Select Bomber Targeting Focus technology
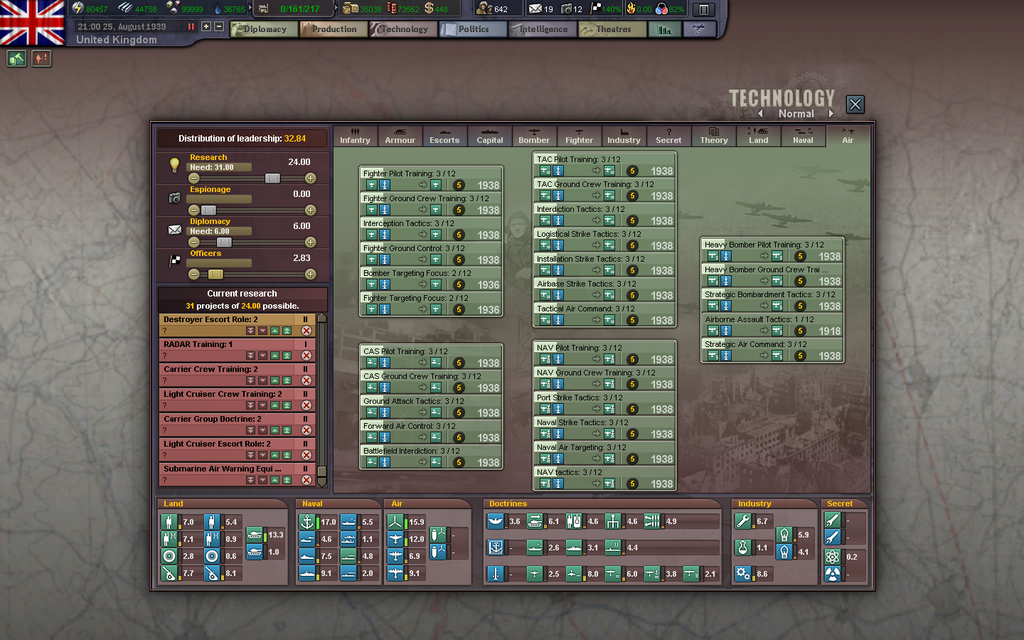The height and width of the screenshot is (640, 1024). click(x=431, y=279)
